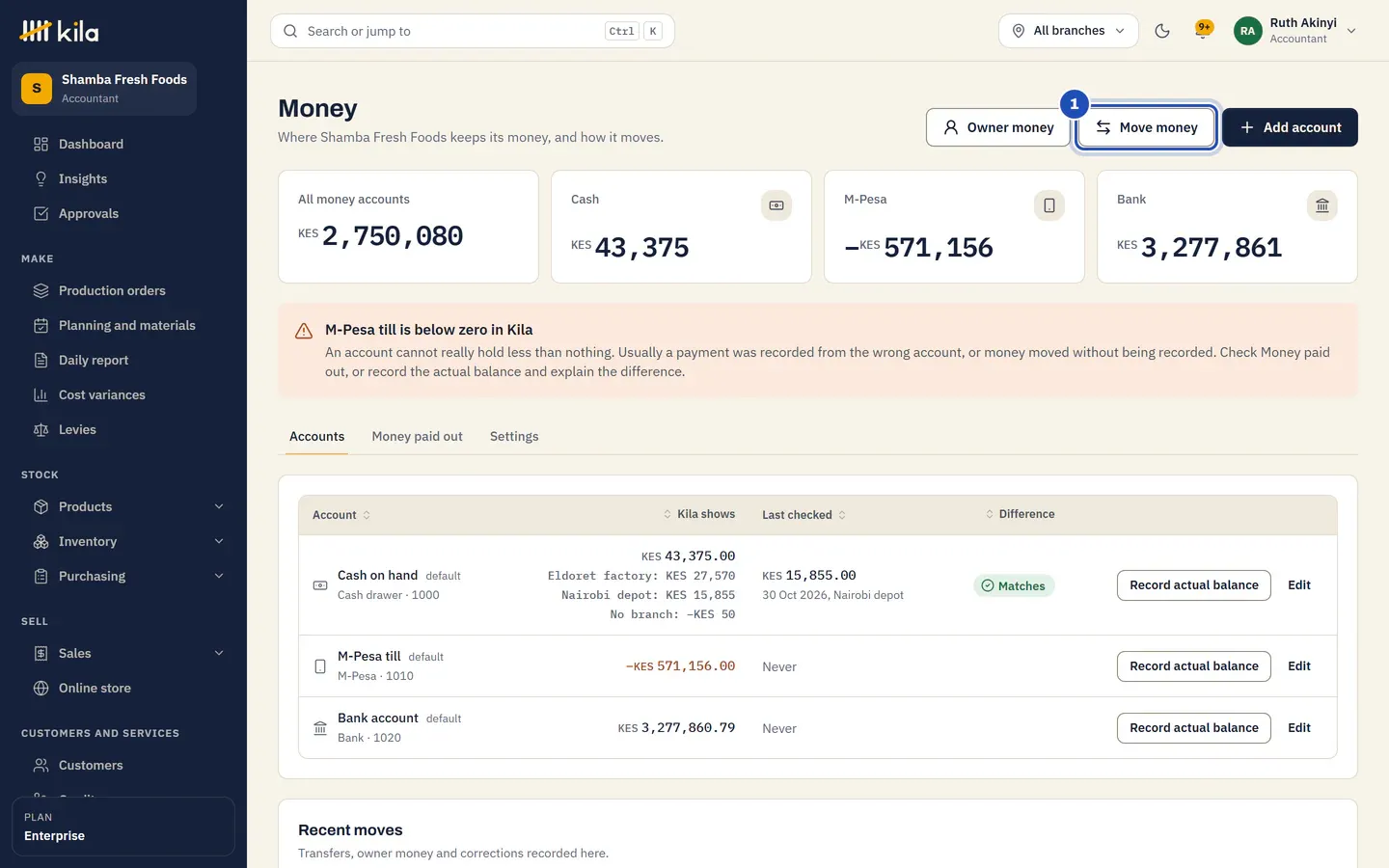This screenshot has width=1389, height=868.
Task: Focus the Search or jump to field
Action: 473,31
